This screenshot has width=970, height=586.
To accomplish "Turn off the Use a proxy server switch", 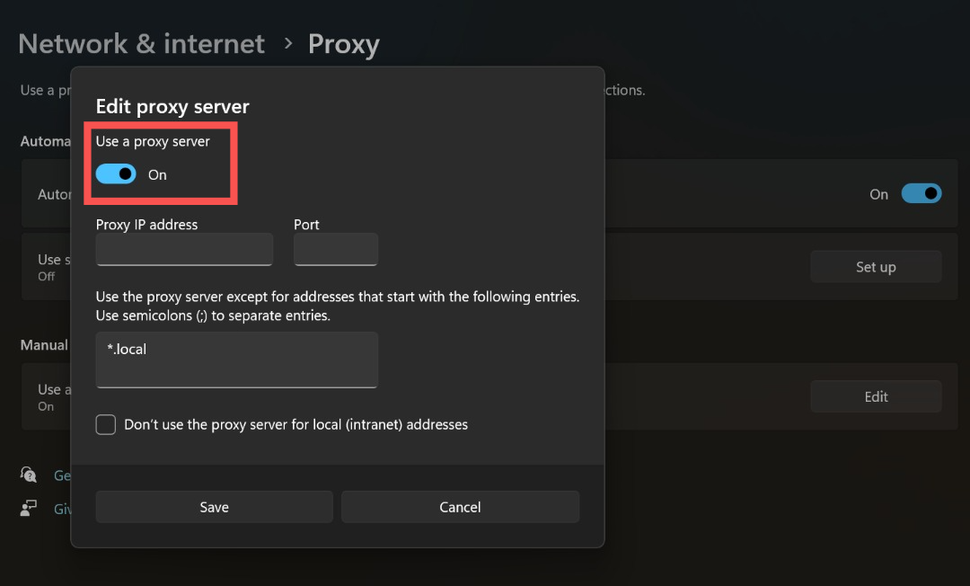I will coord(115,173).
